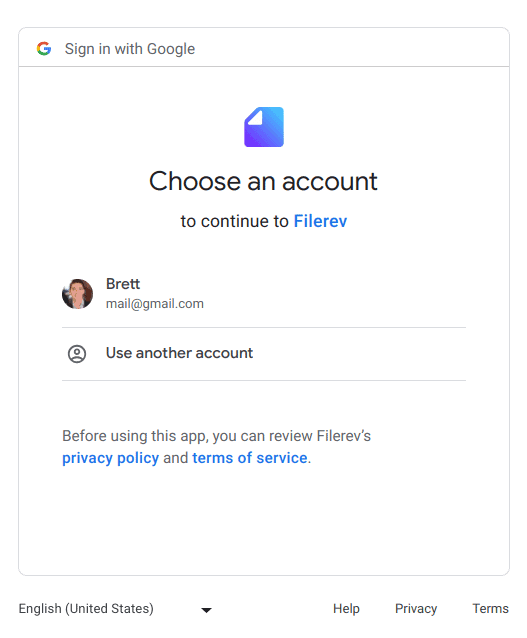This screenshot has height=638, width=527.
Task: Open the Terms footer link
Action: (x=490, y=609)
